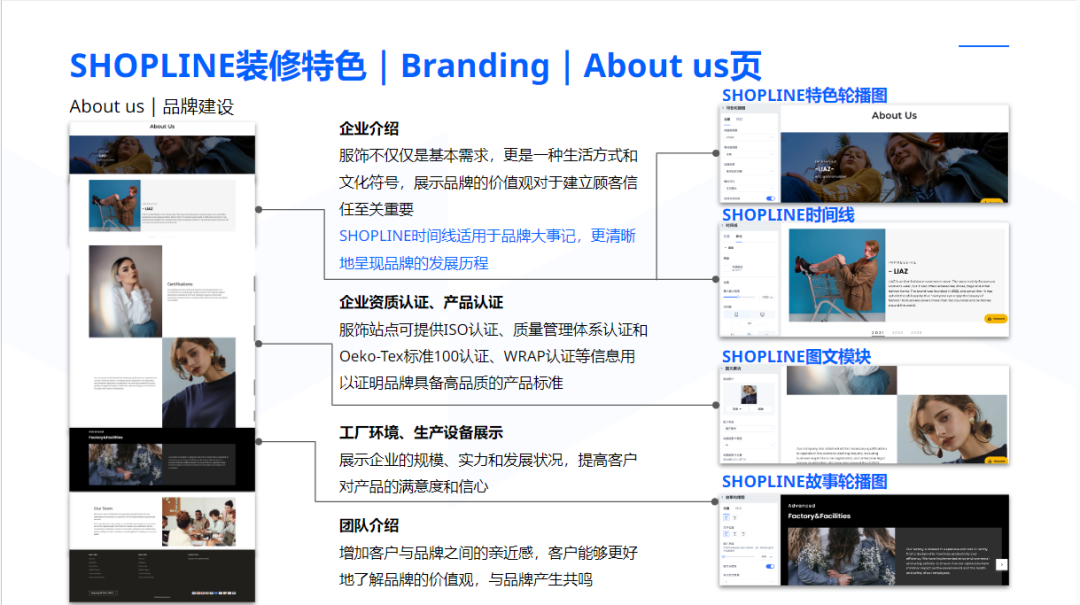Click the back arrow in the featured carousel panel header
Screen dimensions: 1080x605
coord(723,107)
